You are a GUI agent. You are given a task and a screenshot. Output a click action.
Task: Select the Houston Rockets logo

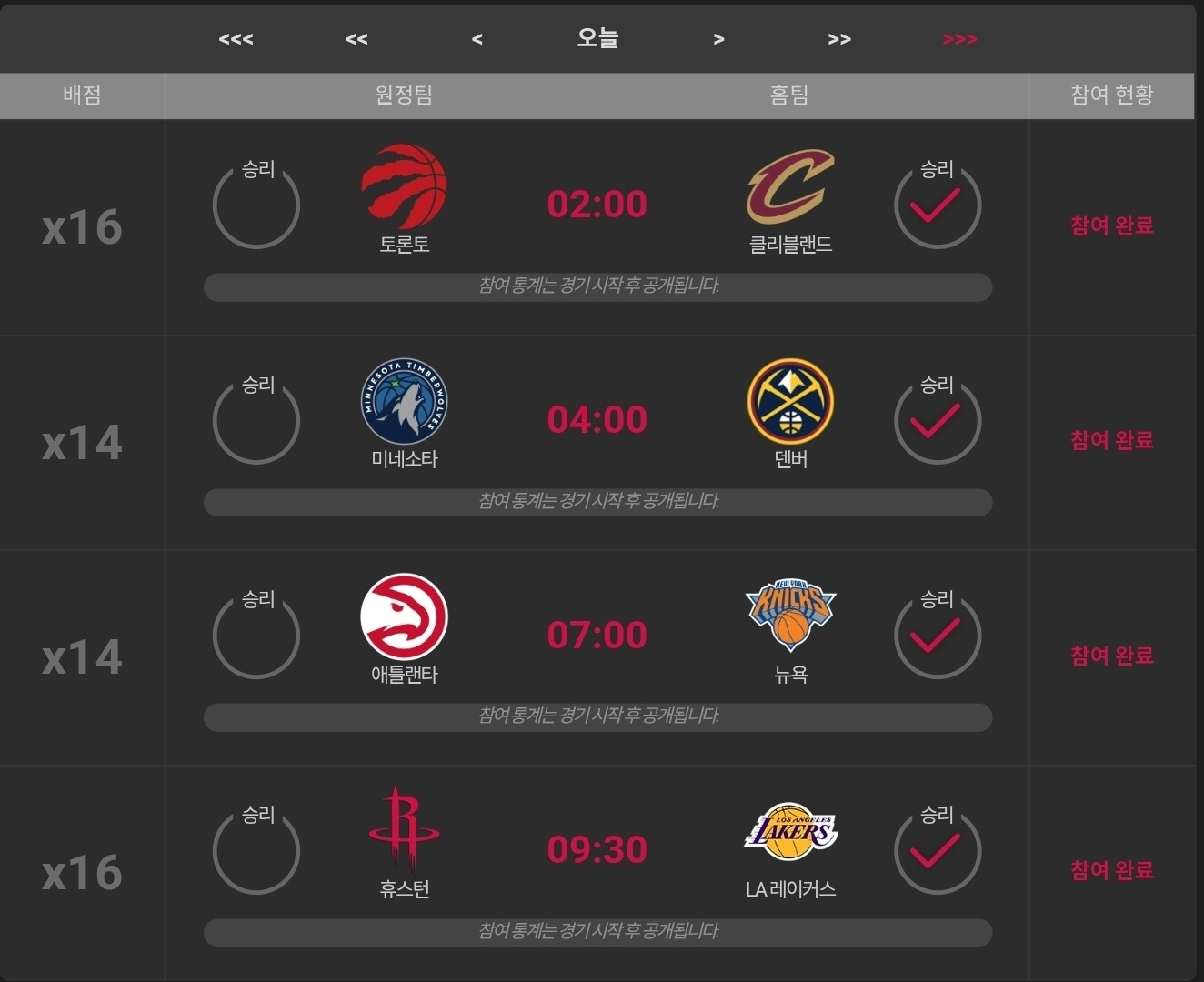point(404,829)
